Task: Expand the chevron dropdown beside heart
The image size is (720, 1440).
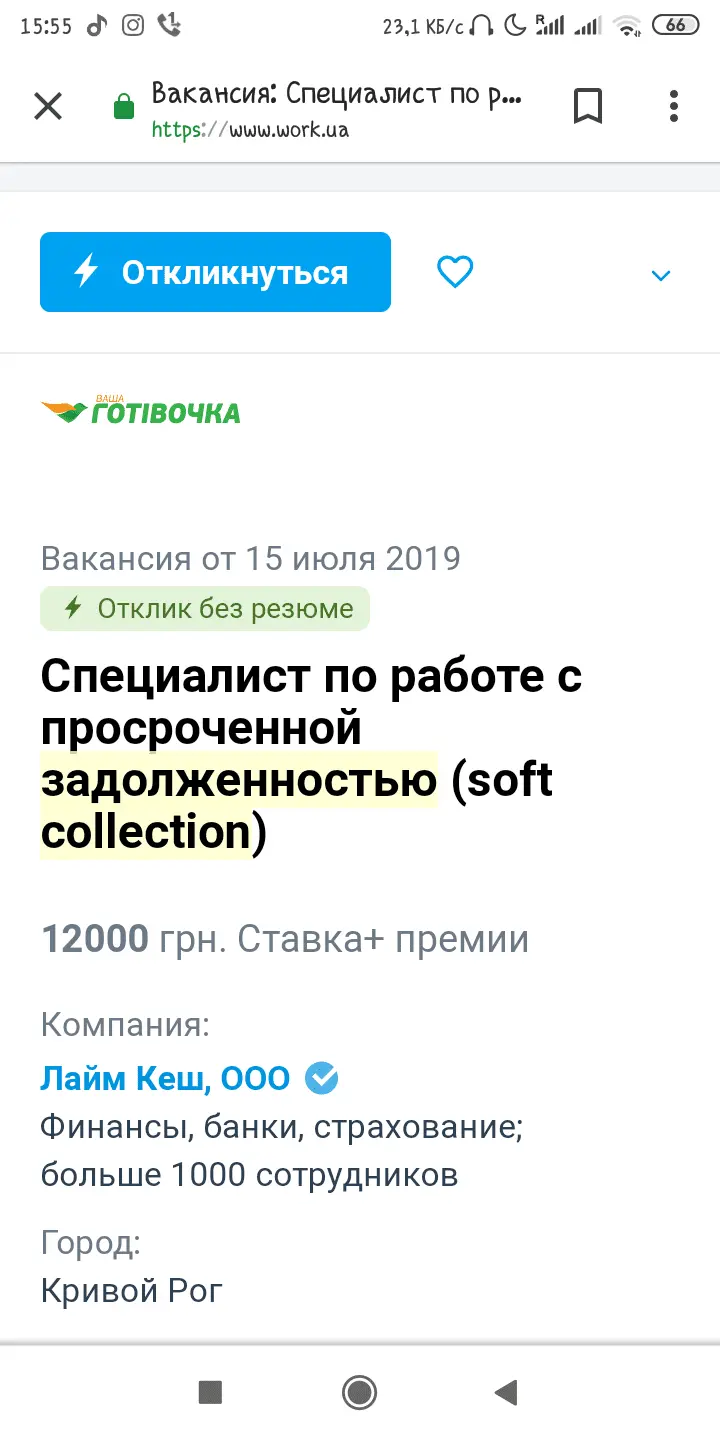Action: tap(661, 275)
